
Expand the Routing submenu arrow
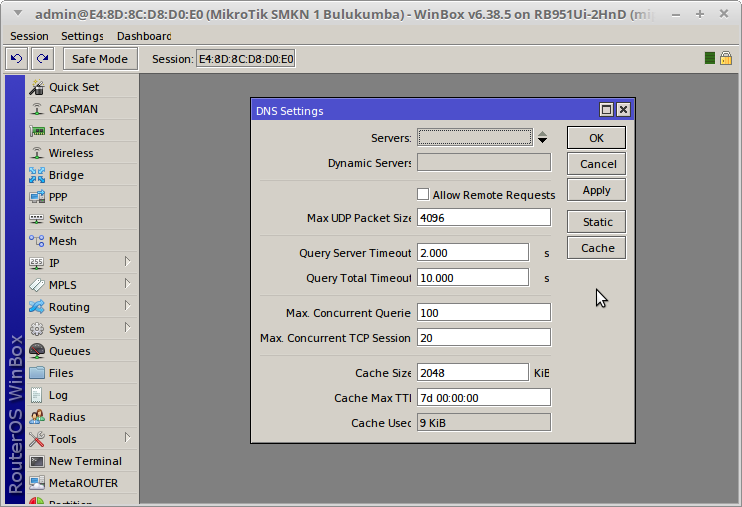tap(127, 305)
